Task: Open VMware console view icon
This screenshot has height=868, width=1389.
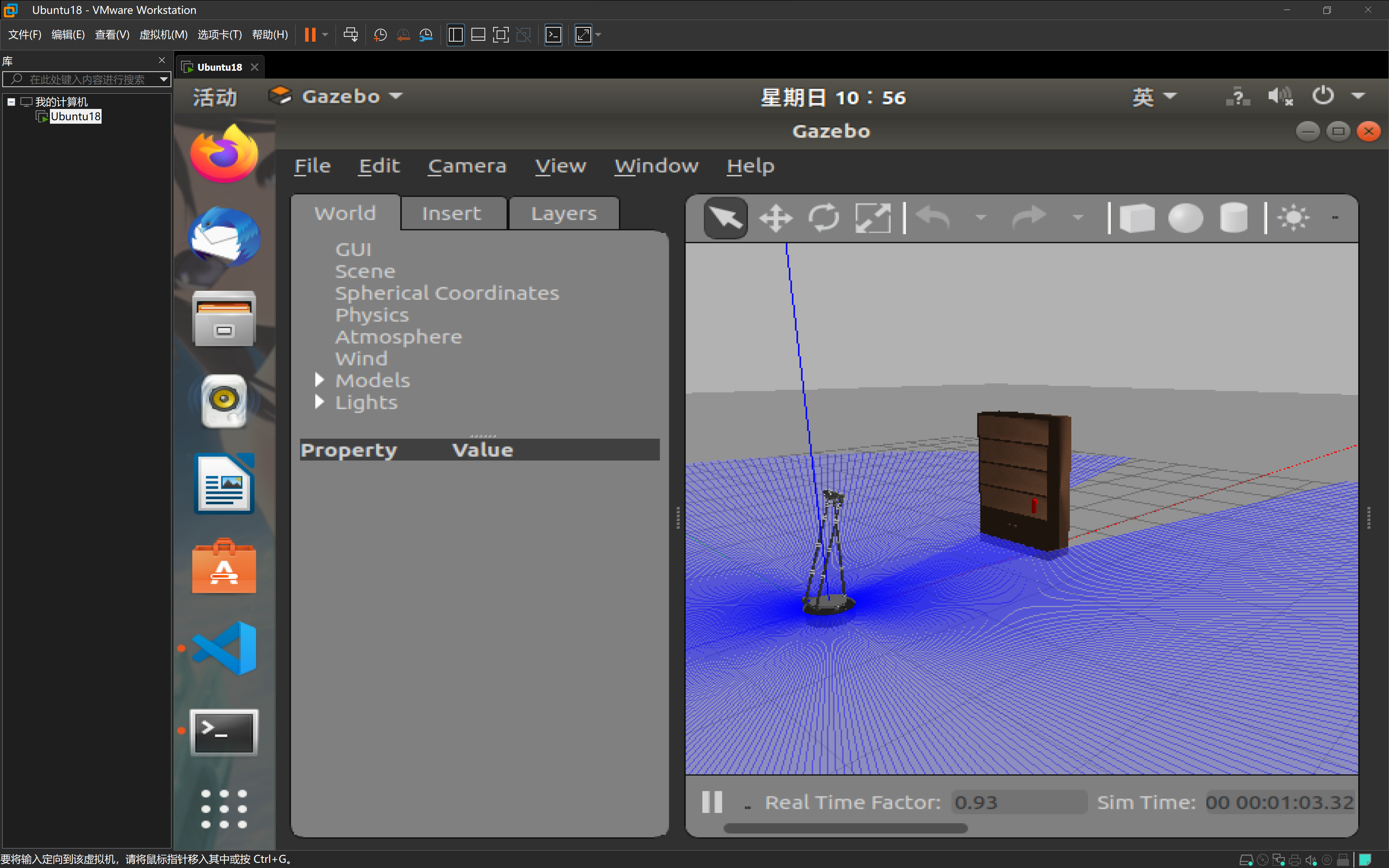Action: point(553,34)
